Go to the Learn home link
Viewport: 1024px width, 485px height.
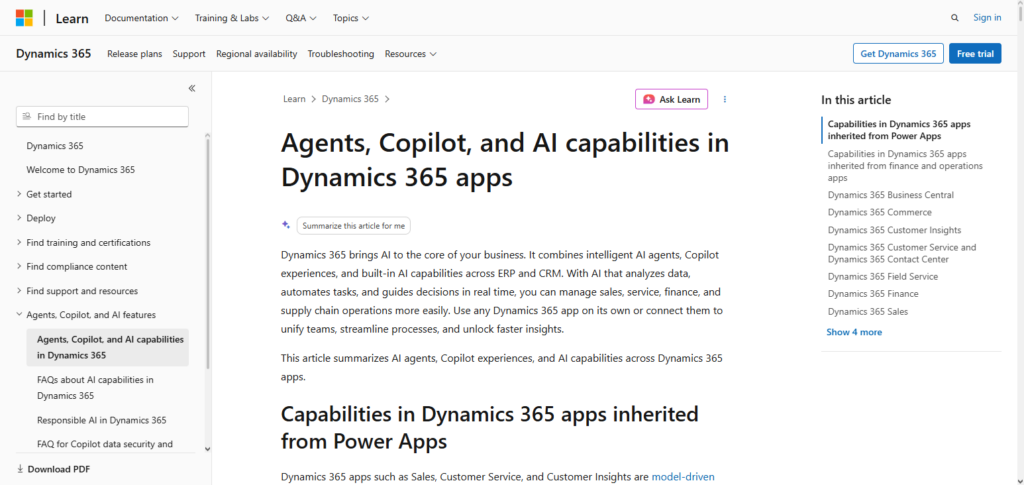(72, 18)
